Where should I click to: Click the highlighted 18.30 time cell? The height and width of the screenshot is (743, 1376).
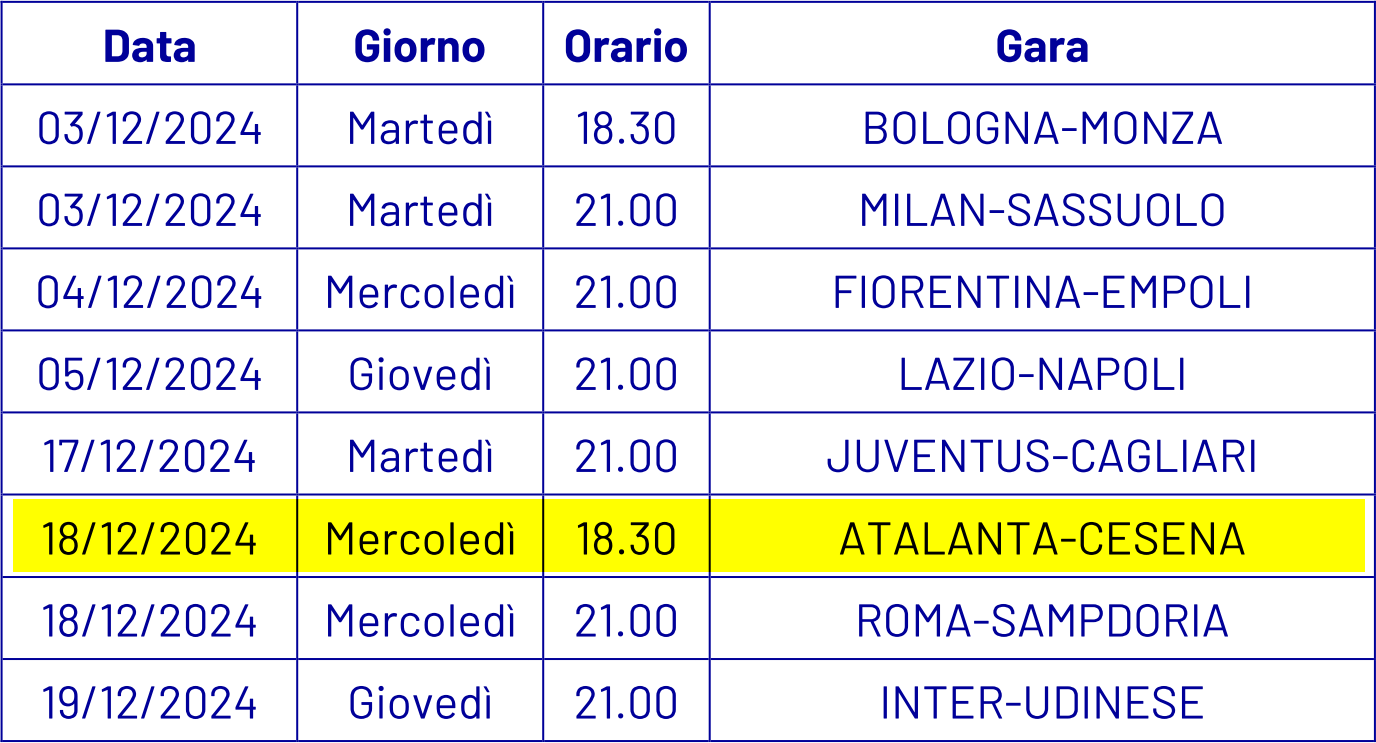(626, 538)
